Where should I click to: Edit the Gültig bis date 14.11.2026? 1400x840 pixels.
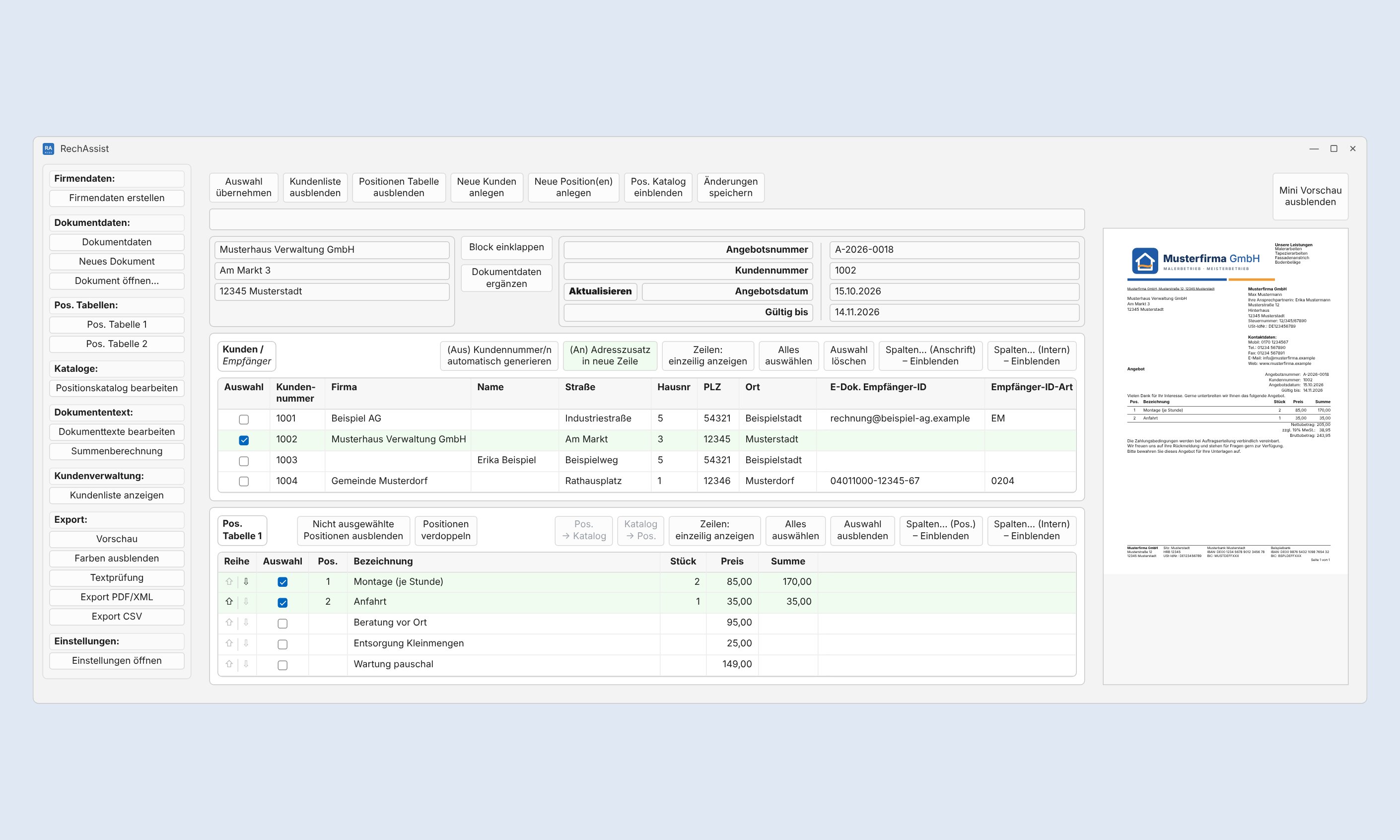click(x=954, y=312)
